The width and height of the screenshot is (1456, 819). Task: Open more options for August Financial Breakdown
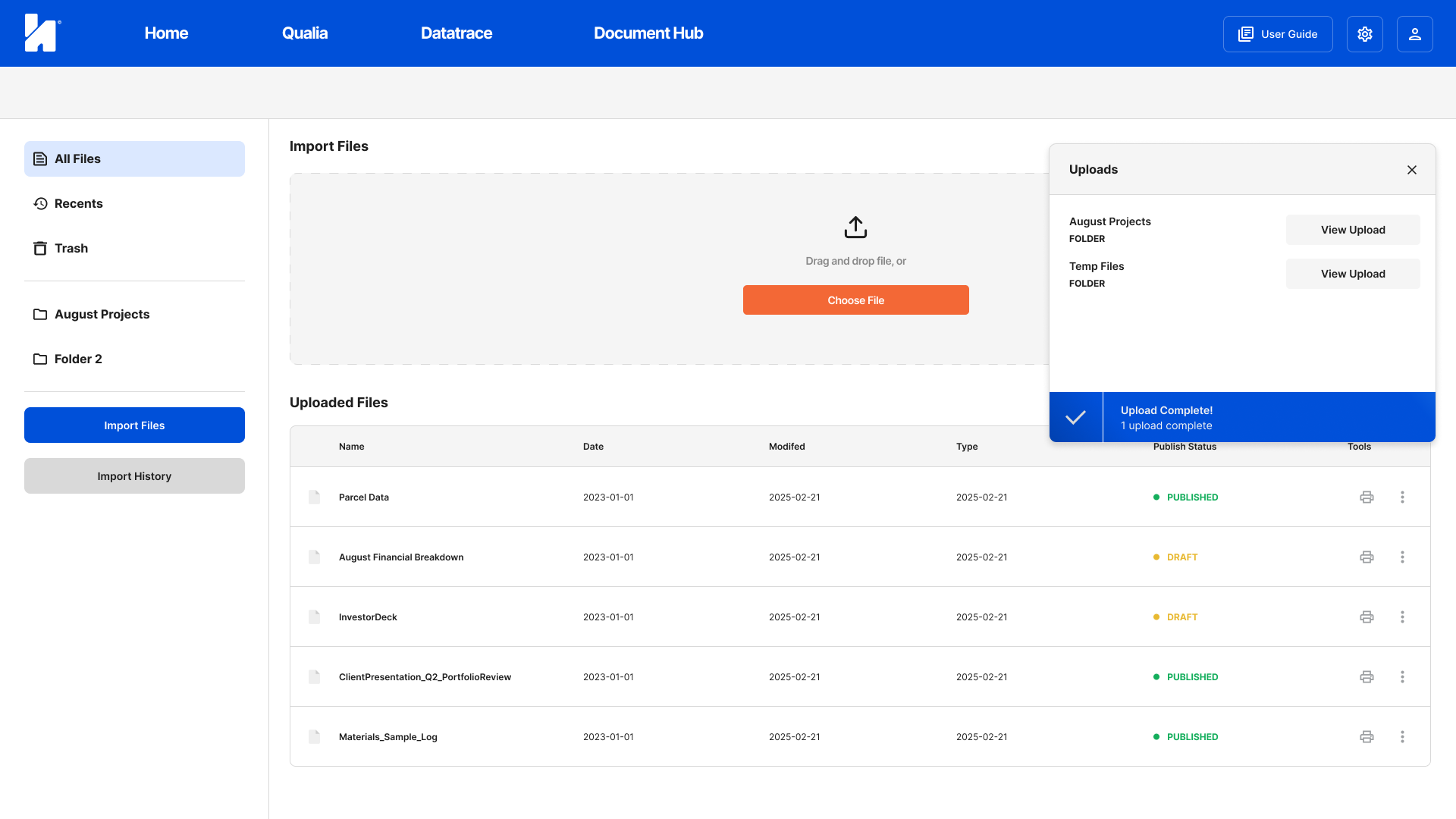coord(1402,557)
